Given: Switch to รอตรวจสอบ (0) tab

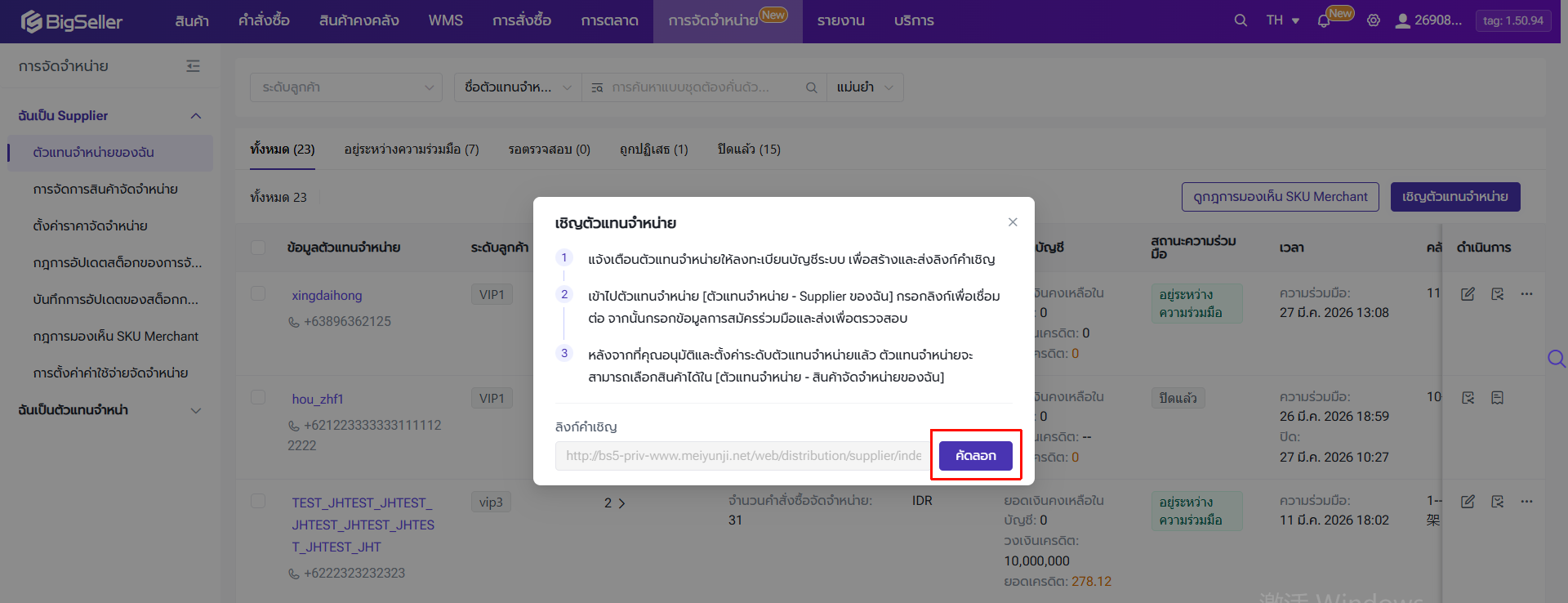Looking at the screenshot, I should tap(549, 150).
